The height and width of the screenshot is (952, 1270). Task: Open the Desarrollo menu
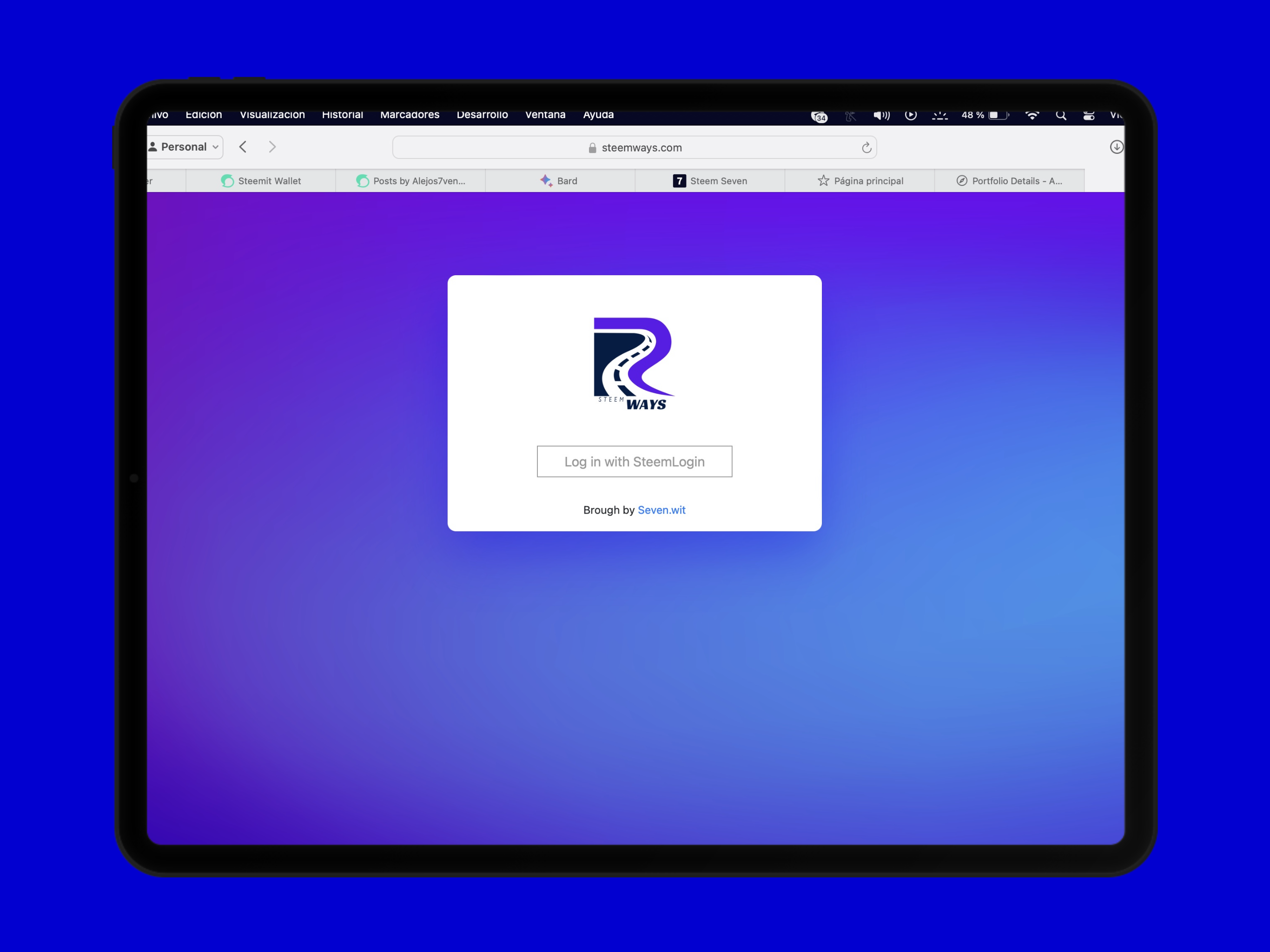coord(482,115)
